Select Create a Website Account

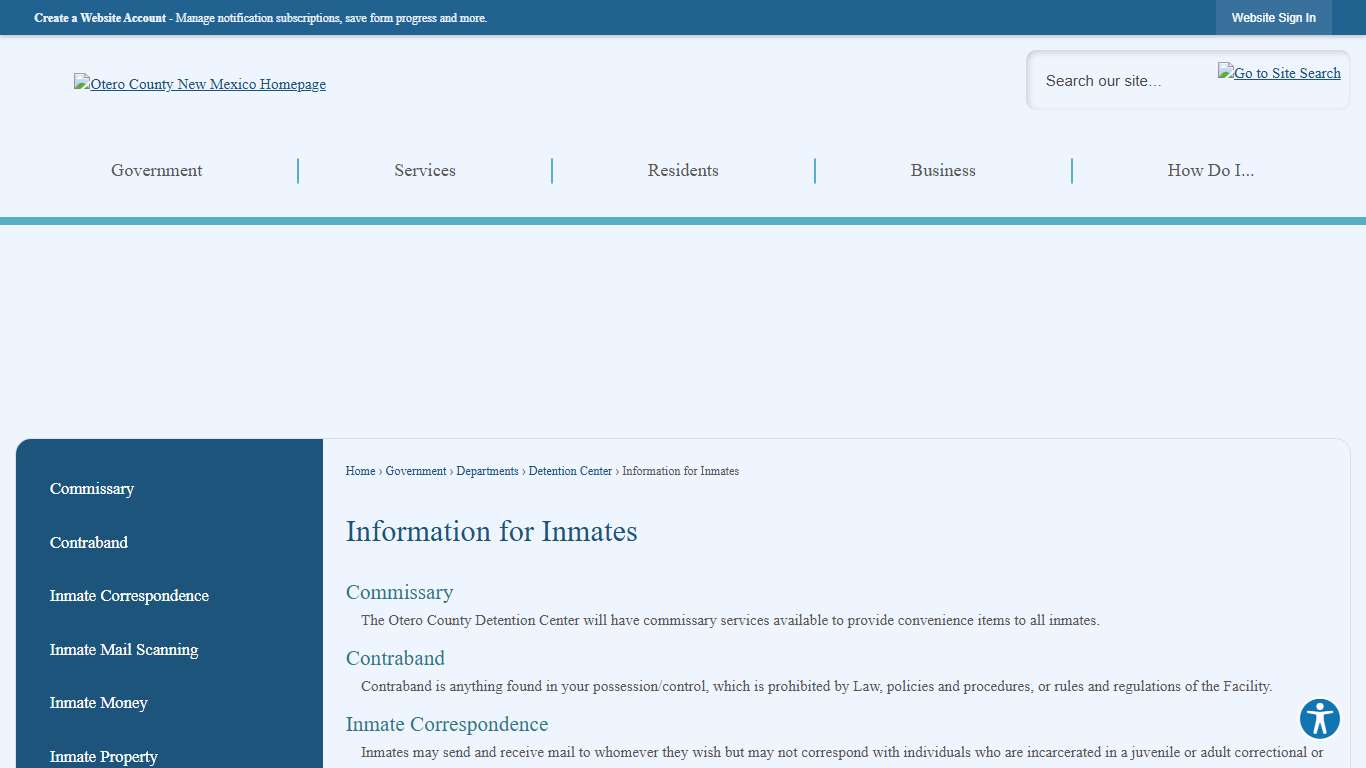[x=100, y=17]
